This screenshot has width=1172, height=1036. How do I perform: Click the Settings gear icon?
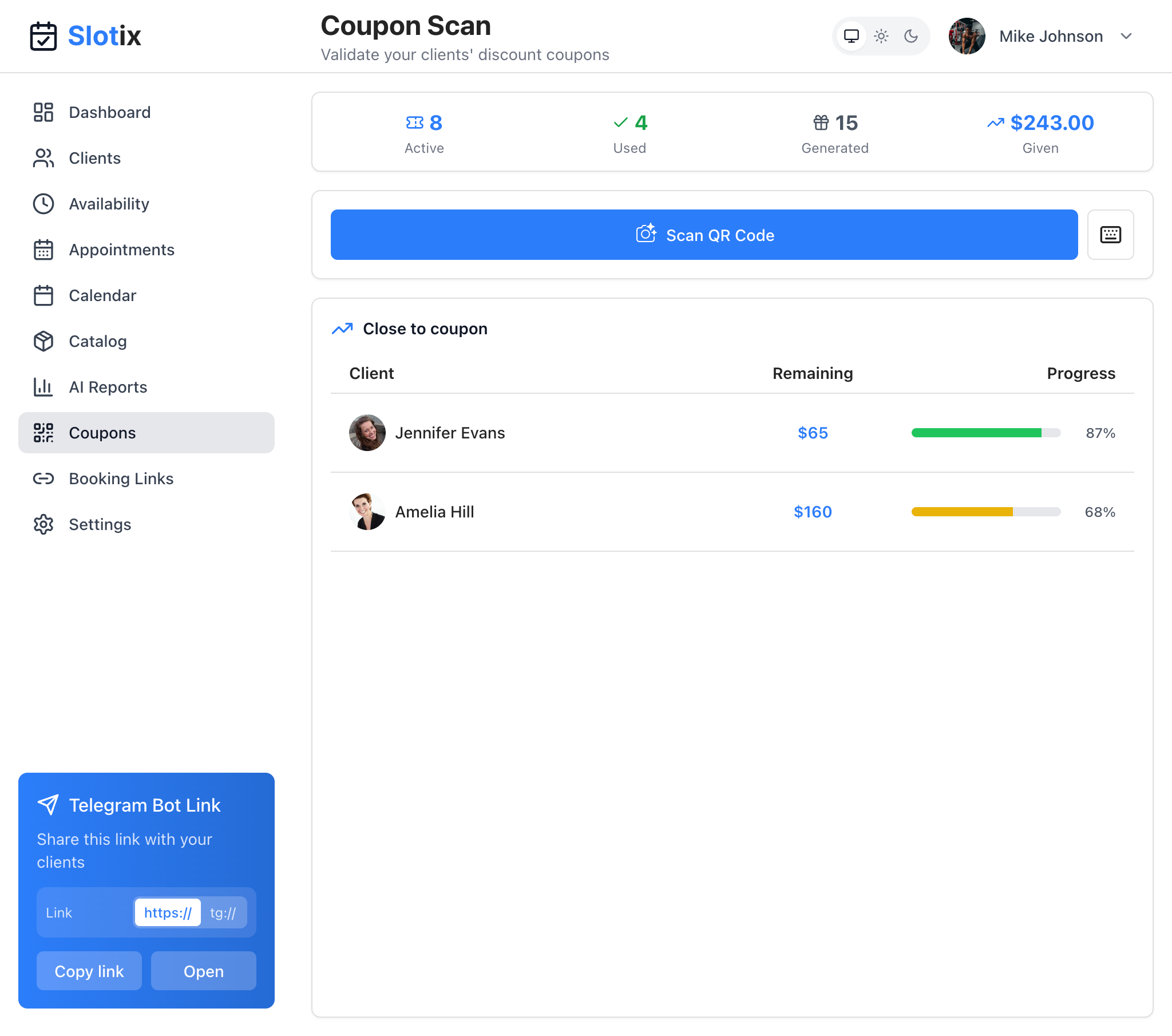[43, 524]
